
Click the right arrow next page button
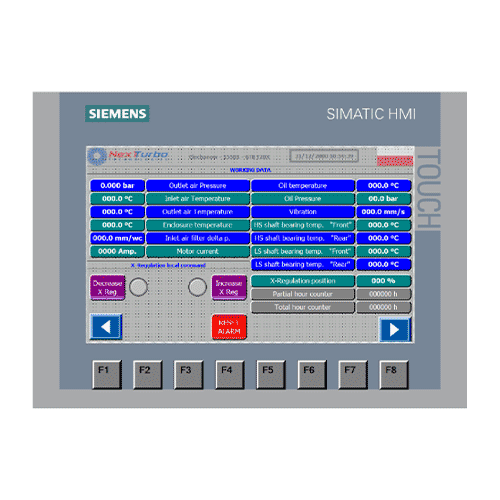coord(394,329)
